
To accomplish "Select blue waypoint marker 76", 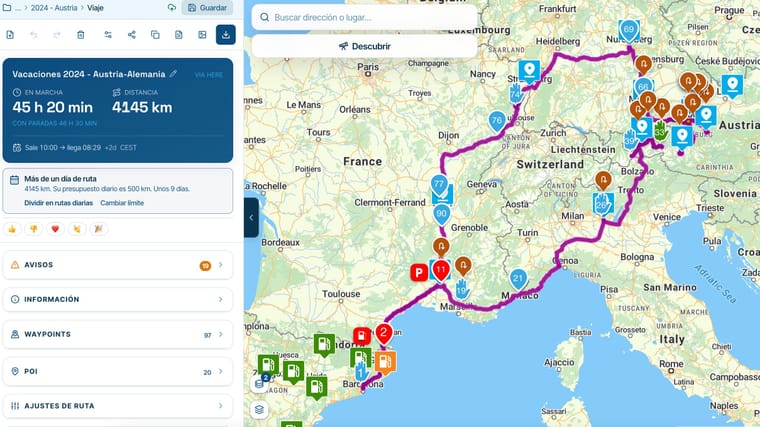I will (497, 121).
